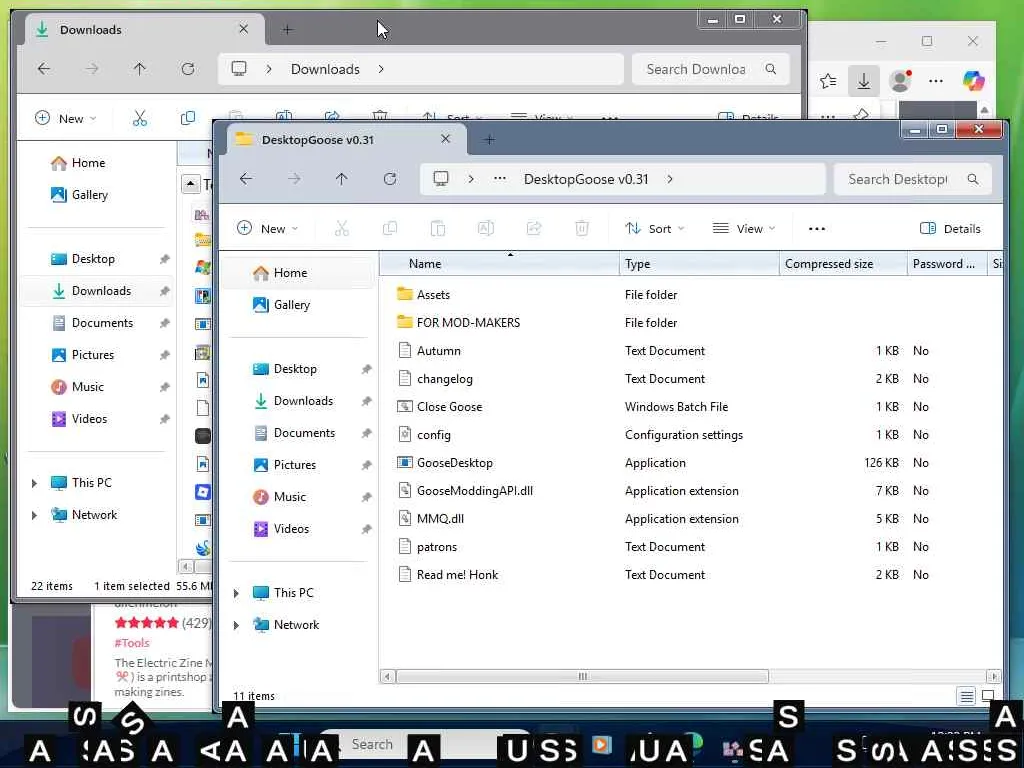Expand Network in Downloads window sidebar
Viewport: 1024px width, 768px height.
(x=34, y=515)
